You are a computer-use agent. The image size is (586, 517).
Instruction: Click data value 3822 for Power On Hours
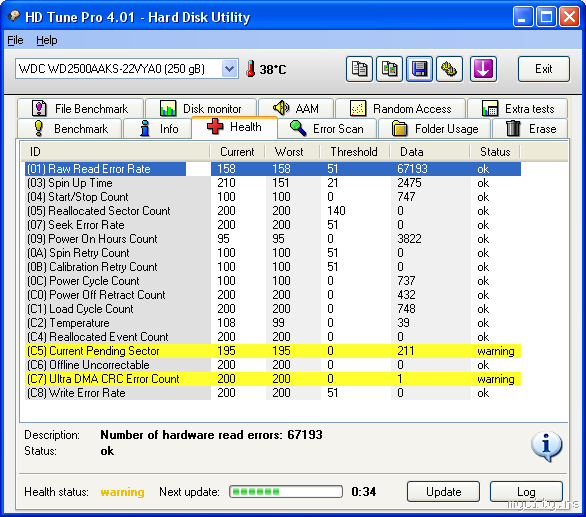point(409,239)
